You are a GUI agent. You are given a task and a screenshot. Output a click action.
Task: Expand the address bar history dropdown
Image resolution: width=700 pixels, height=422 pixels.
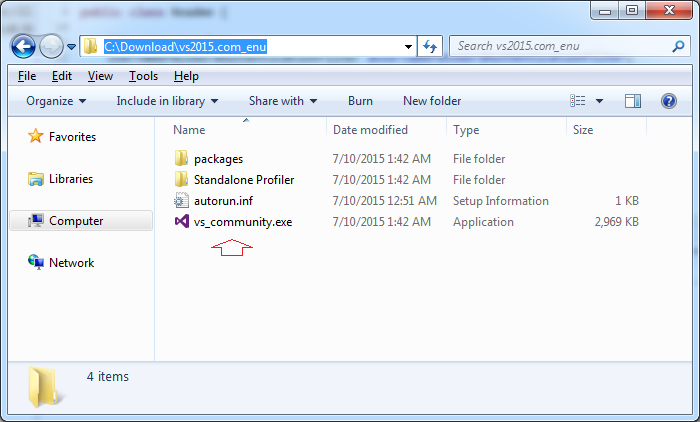click(408, 46)
